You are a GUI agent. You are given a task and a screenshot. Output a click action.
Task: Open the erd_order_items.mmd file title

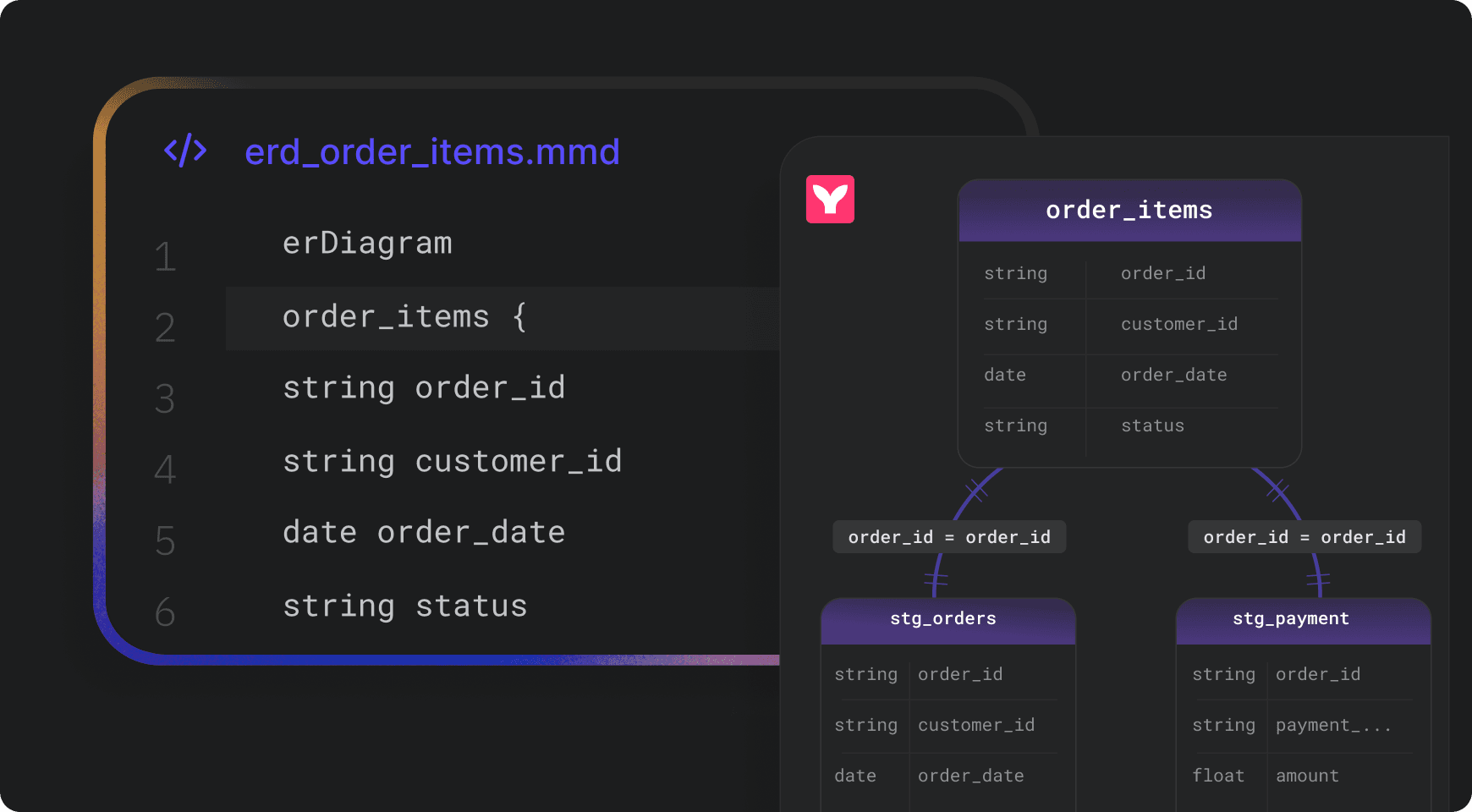(432, 152)
